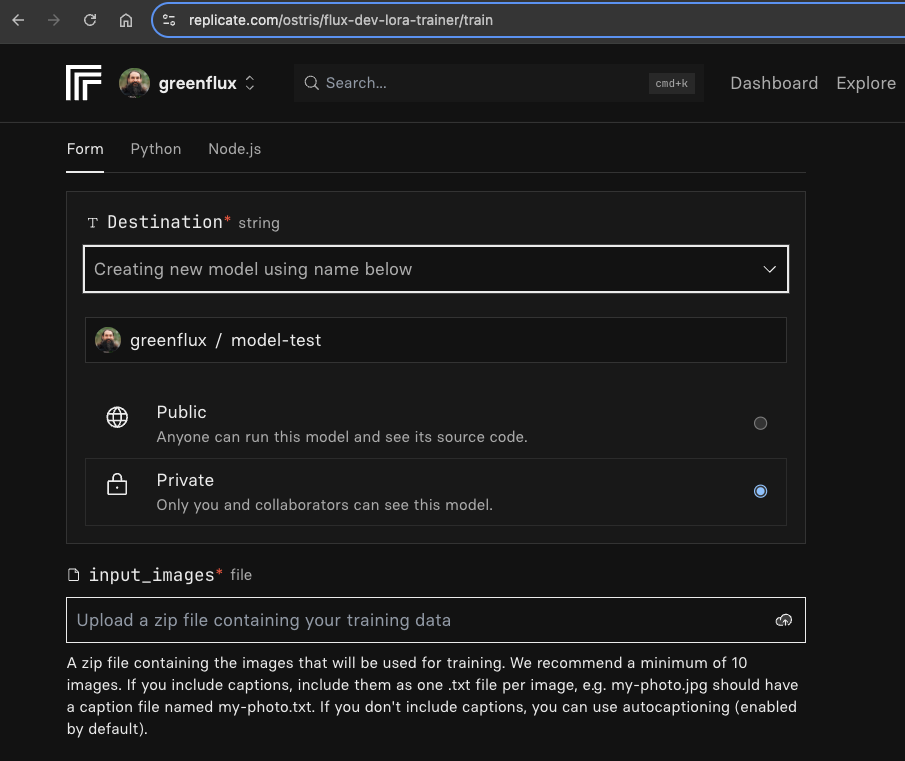Expand the greenflux account switcher

(250, 83)
